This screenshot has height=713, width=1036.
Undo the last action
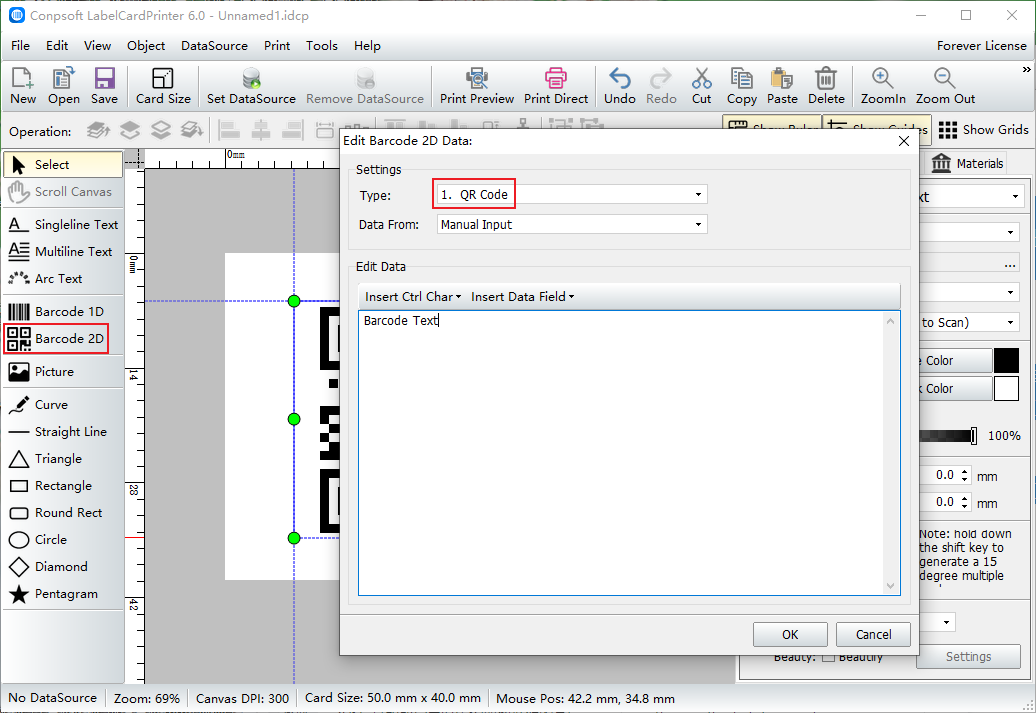[620, 86]
